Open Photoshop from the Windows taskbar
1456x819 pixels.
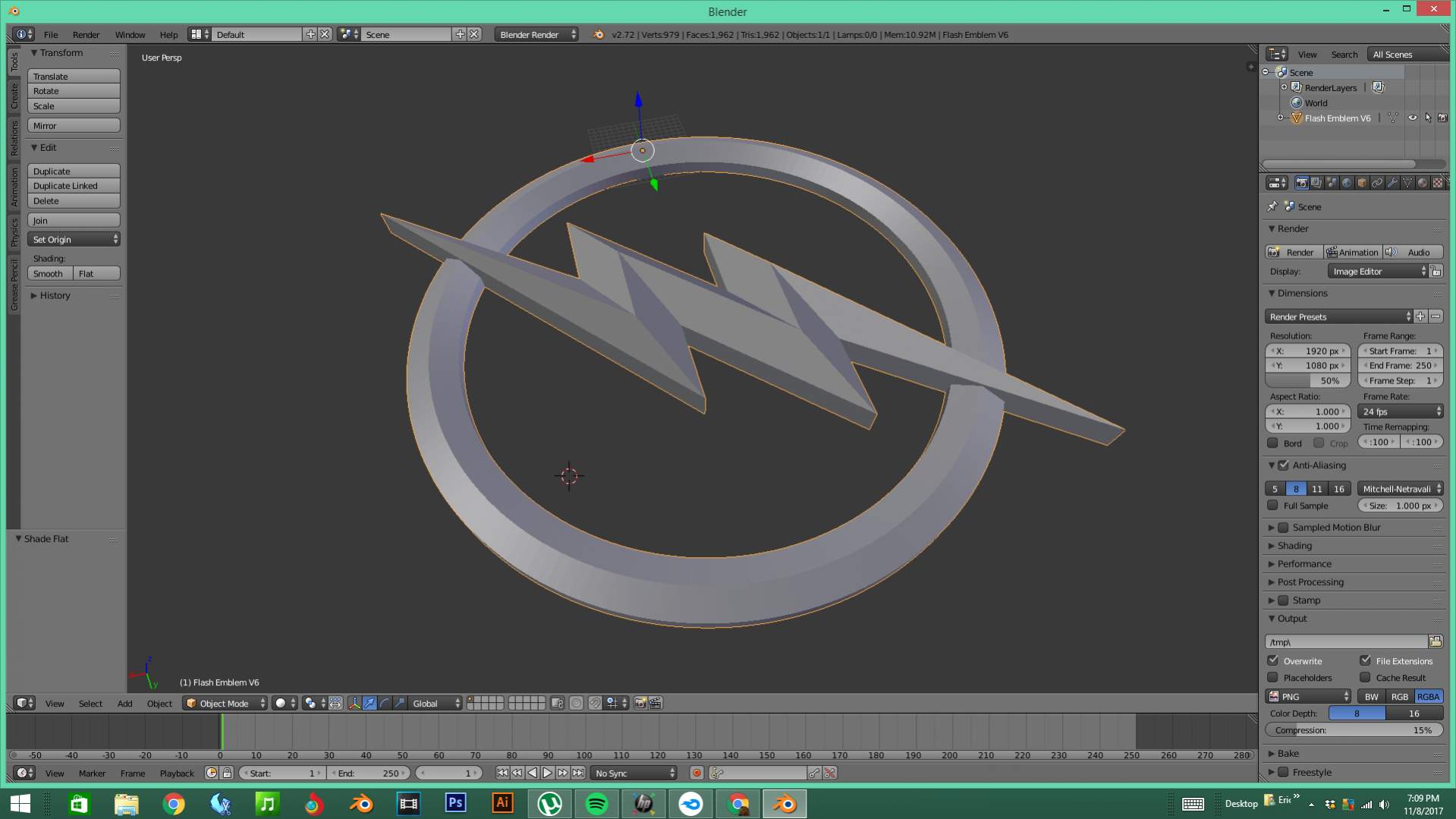(x=455, y=803)
